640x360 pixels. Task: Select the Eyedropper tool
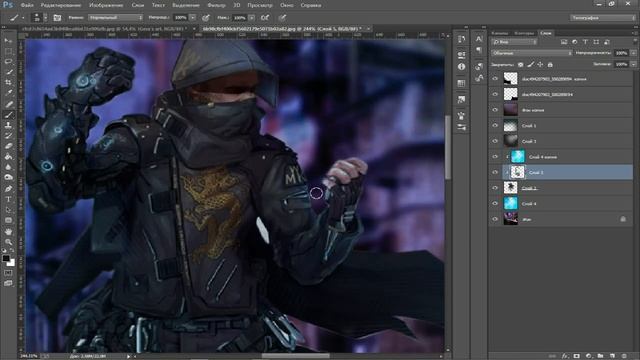[x=8, y=93]
